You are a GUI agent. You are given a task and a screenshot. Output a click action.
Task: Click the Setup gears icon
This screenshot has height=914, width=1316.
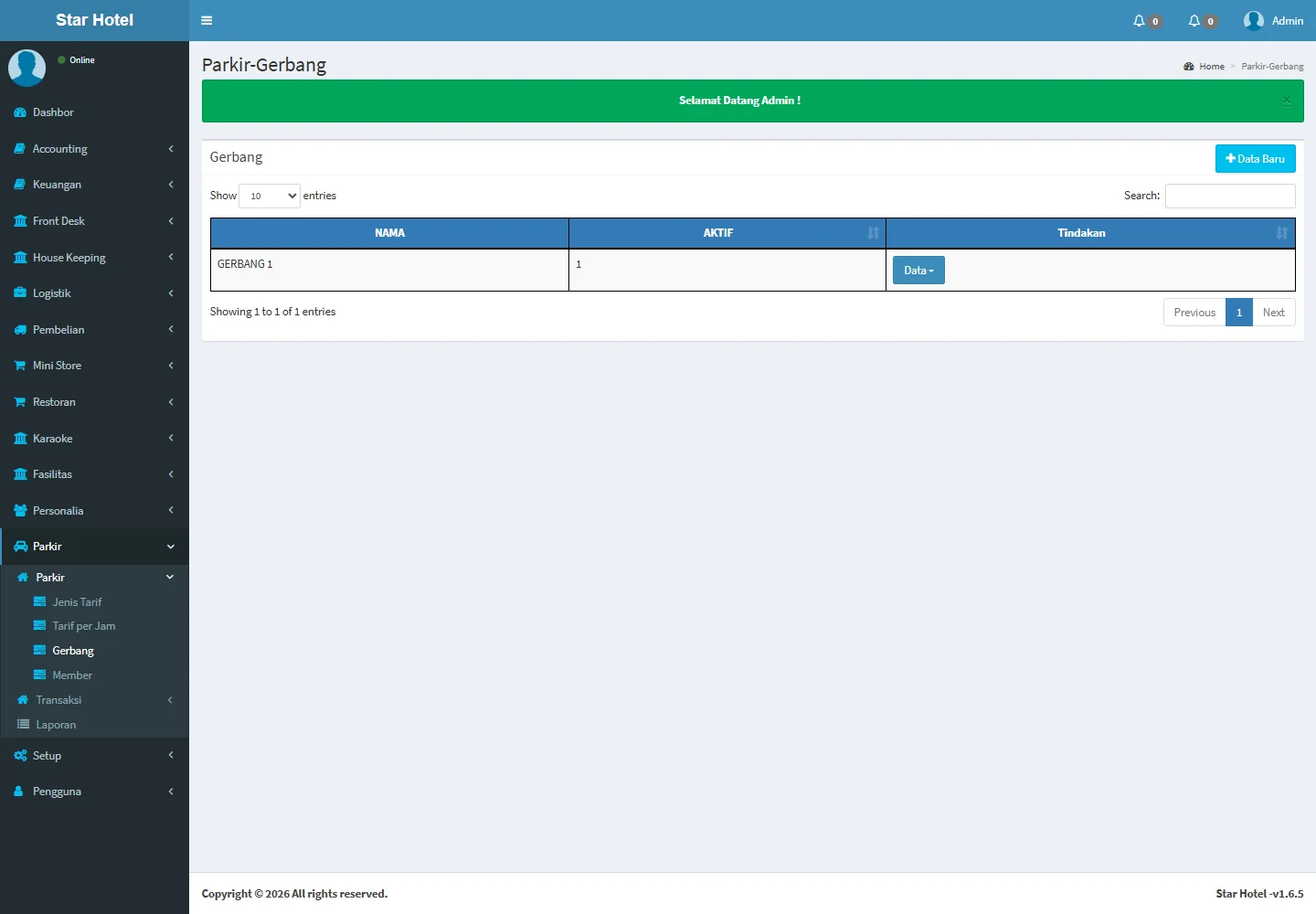20,756
